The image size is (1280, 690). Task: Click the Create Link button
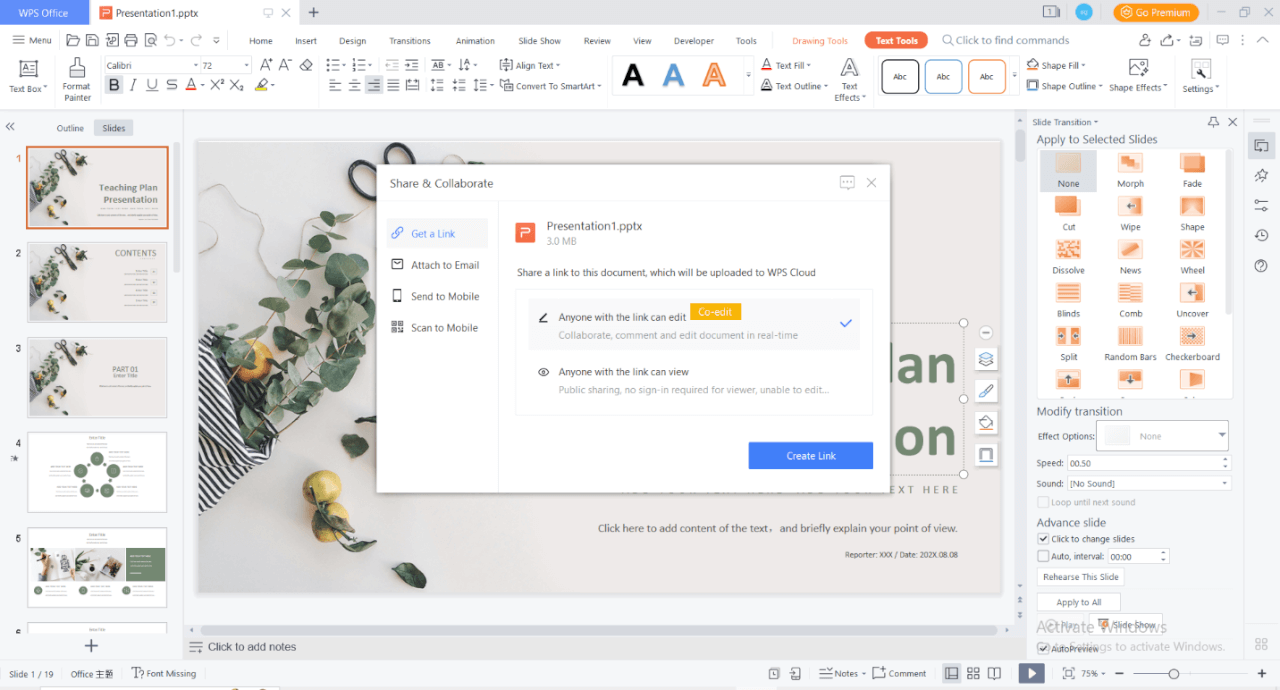click(810, 456)
